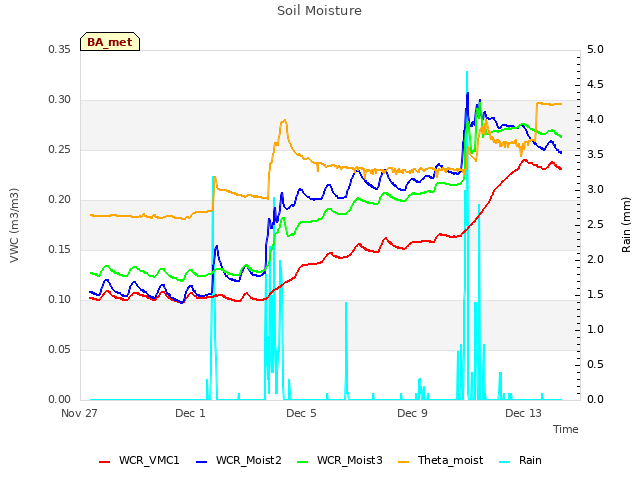The width and height of the screenshot is (640, 480).
Task: Click the green WCR_Moist3 legend swatch
Action: pyautogui.click(x=302, y=462)
